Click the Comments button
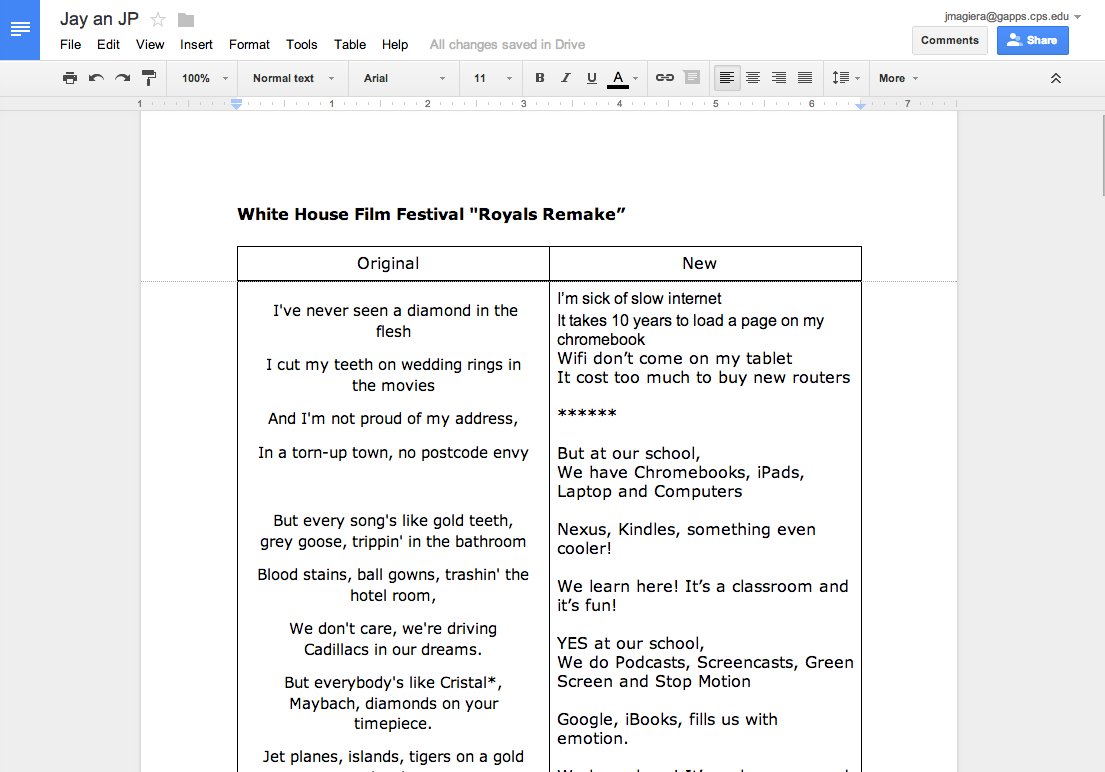This screenshot has width=1105, height=772. click(949, 40)
